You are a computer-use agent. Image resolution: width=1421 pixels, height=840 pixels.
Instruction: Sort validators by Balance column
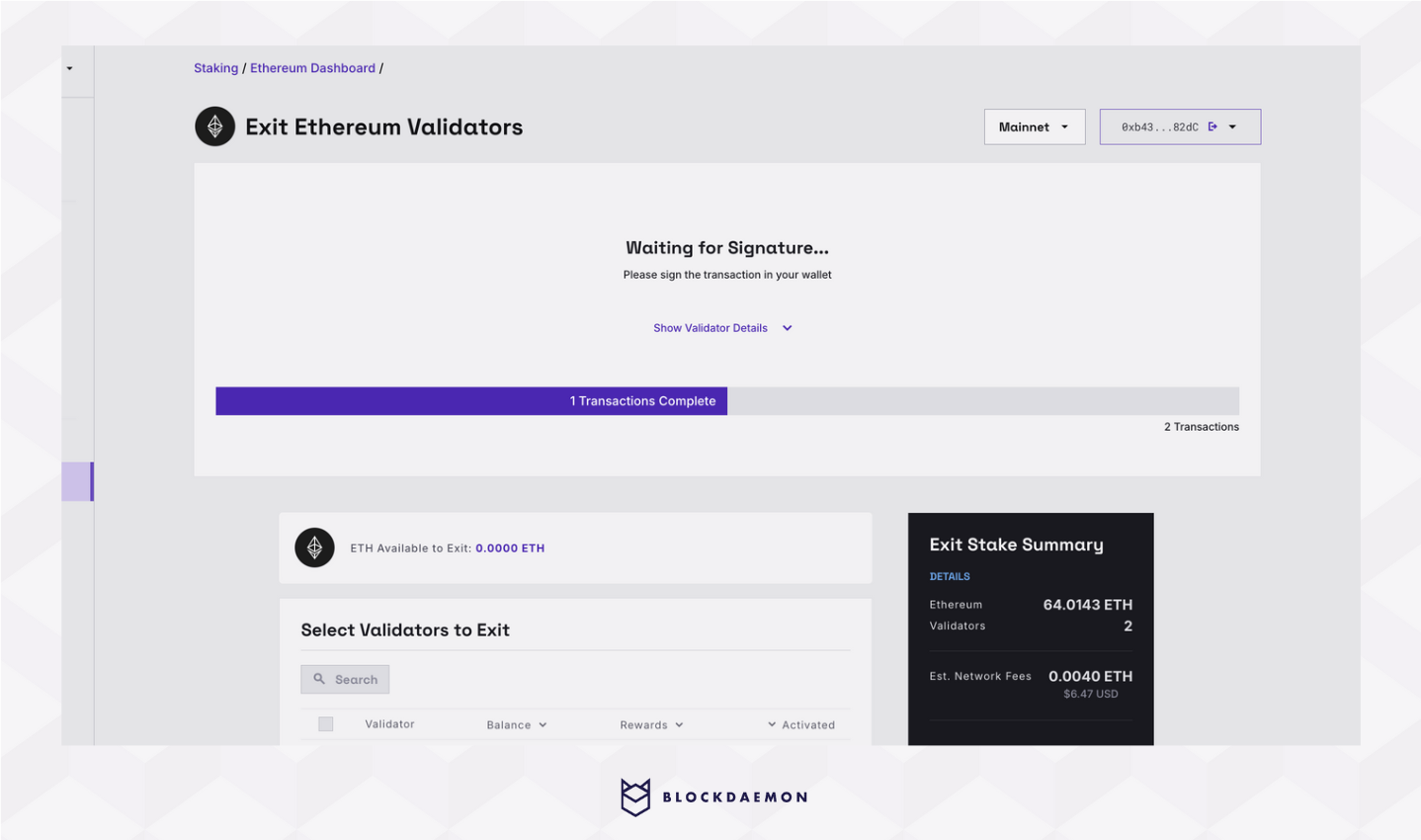click(x=517, y=725)
